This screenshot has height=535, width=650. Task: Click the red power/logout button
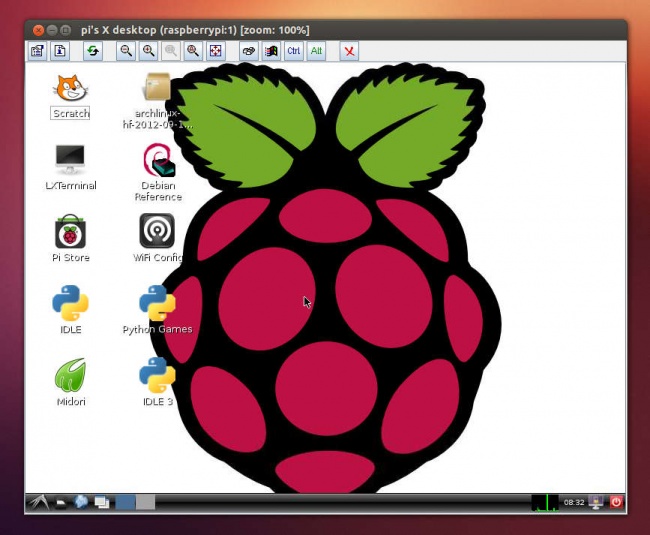point(616,502)
